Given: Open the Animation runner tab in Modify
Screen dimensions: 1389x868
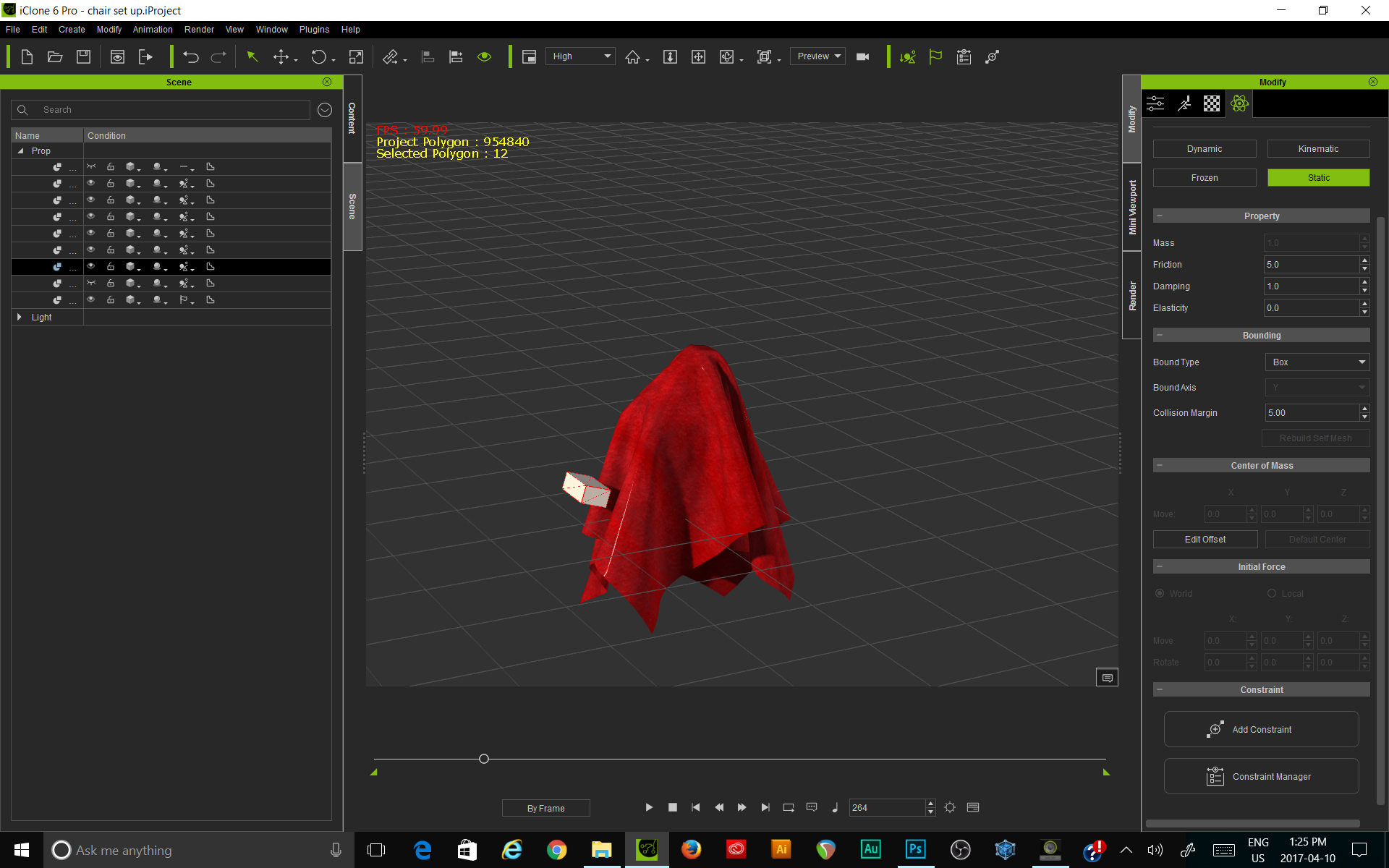Looking at the screenshot, I should coord(1184,103).
